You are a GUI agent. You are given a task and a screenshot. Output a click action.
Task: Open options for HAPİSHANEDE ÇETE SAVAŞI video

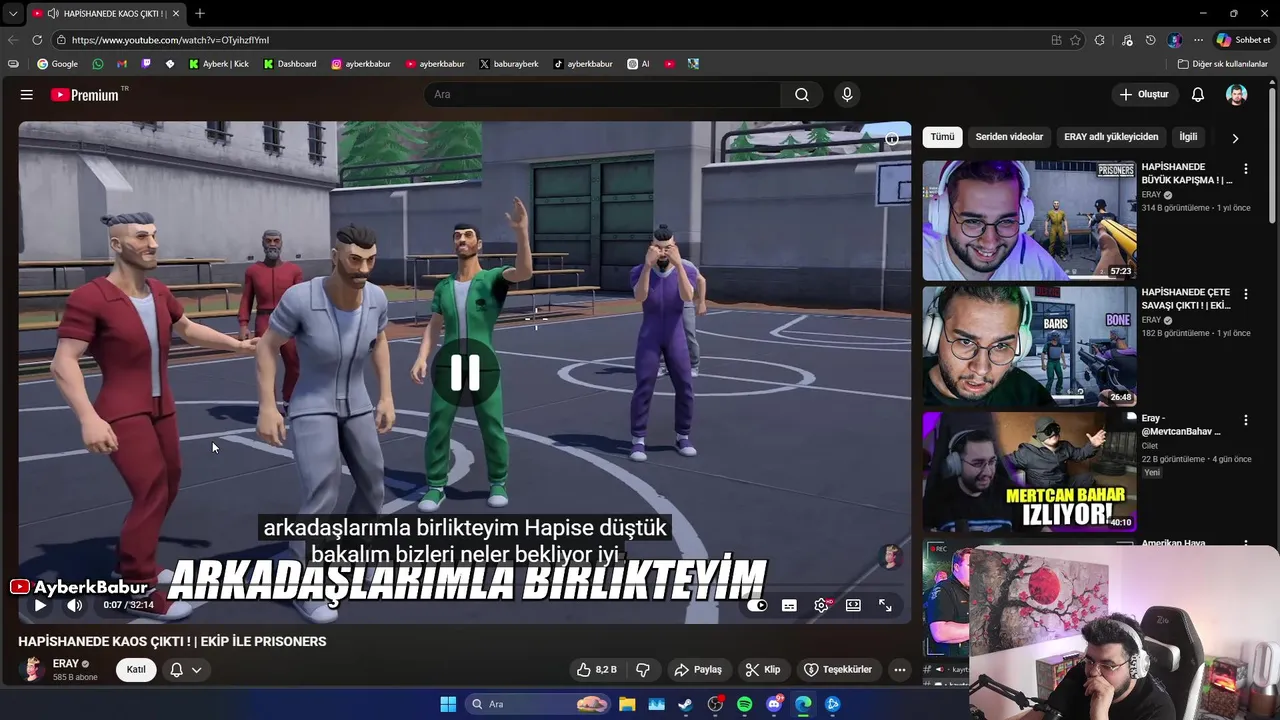tap(1246, 295)
